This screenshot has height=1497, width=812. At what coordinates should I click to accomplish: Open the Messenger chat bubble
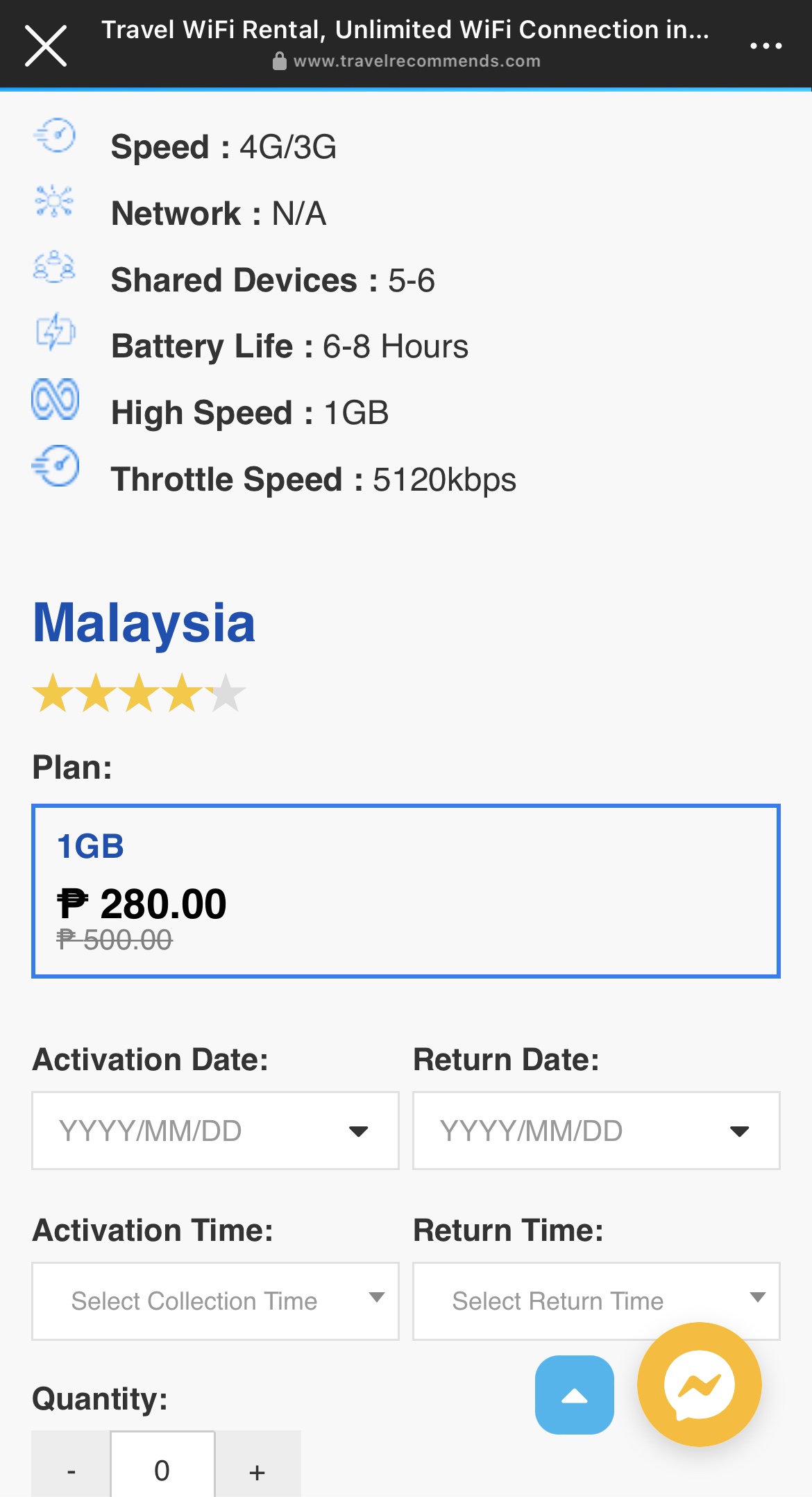(x=699, y=1385)
